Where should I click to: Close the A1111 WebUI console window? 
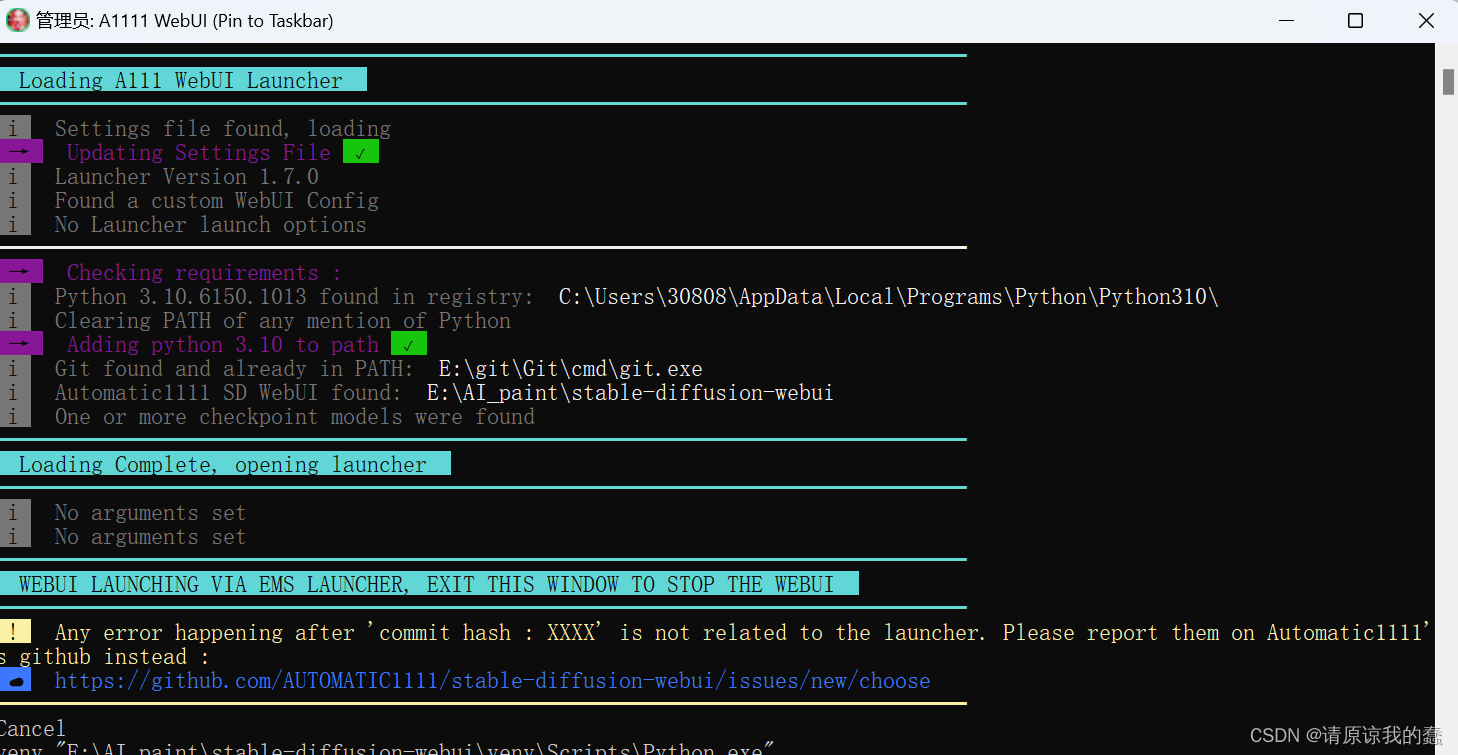(x=1426, y=21)
